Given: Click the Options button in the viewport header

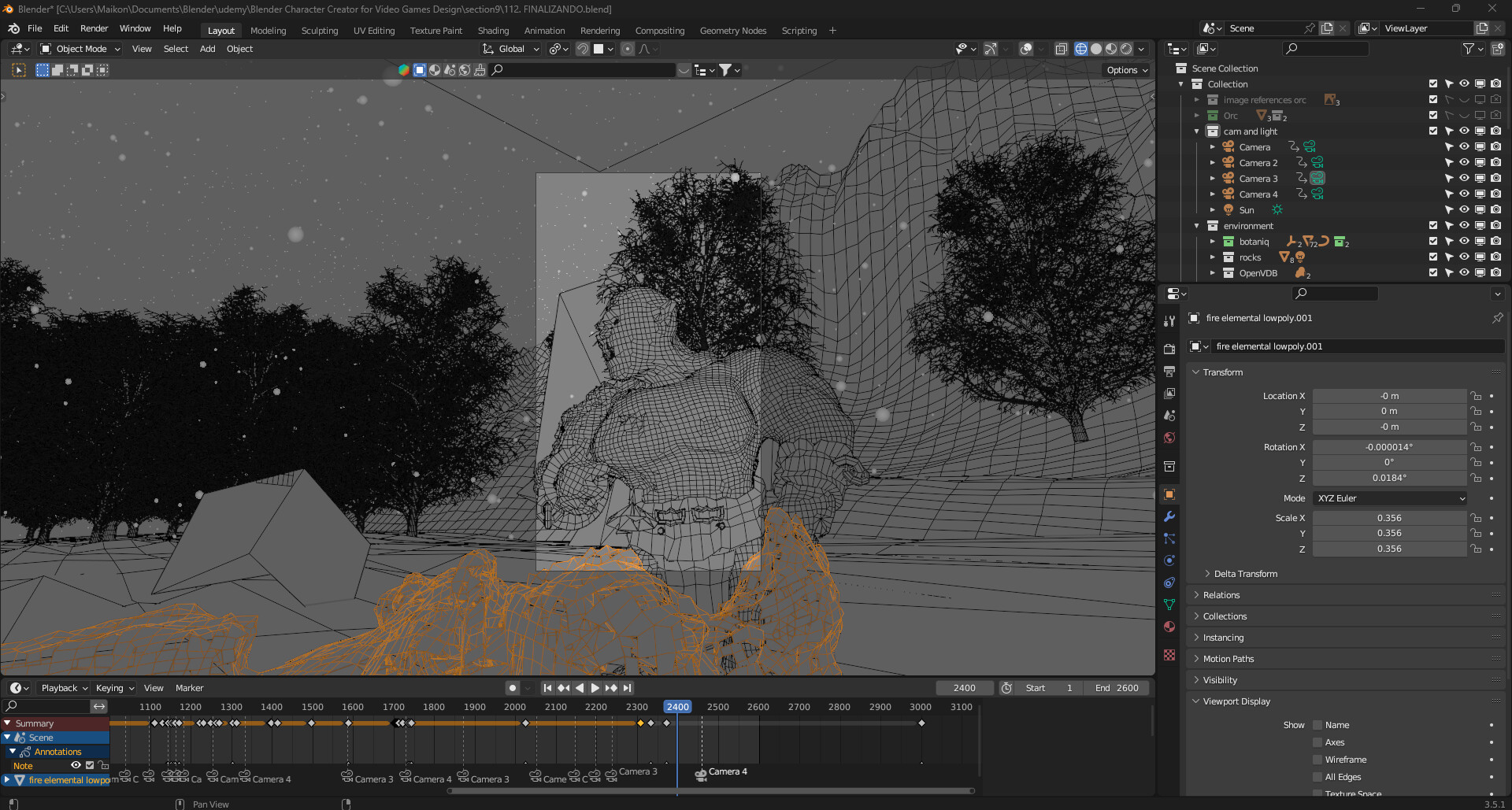Looking at the screenshot, I should (1125, 69).
